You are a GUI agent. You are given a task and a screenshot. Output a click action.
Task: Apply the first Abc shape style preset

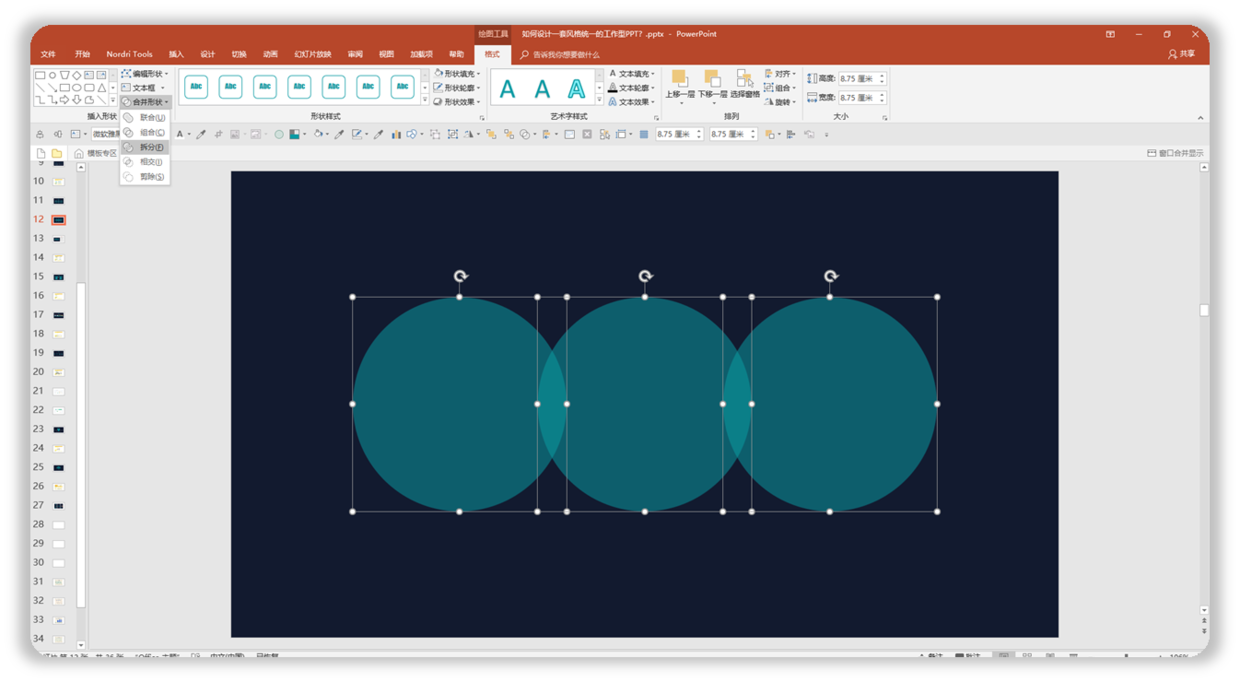196,87
